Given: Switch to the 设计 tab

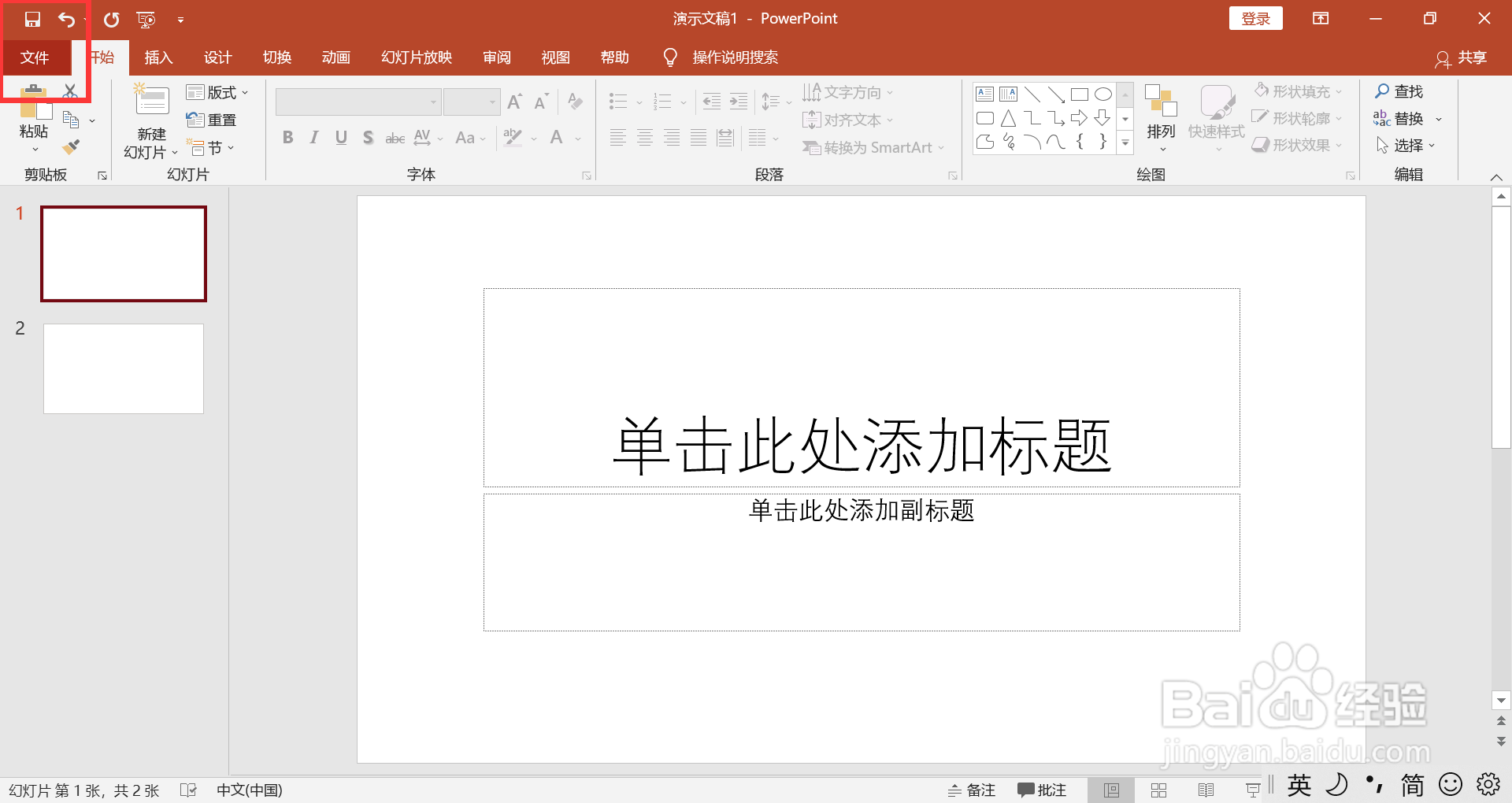Looking at the screenshot, I should (x=217, y=57).
